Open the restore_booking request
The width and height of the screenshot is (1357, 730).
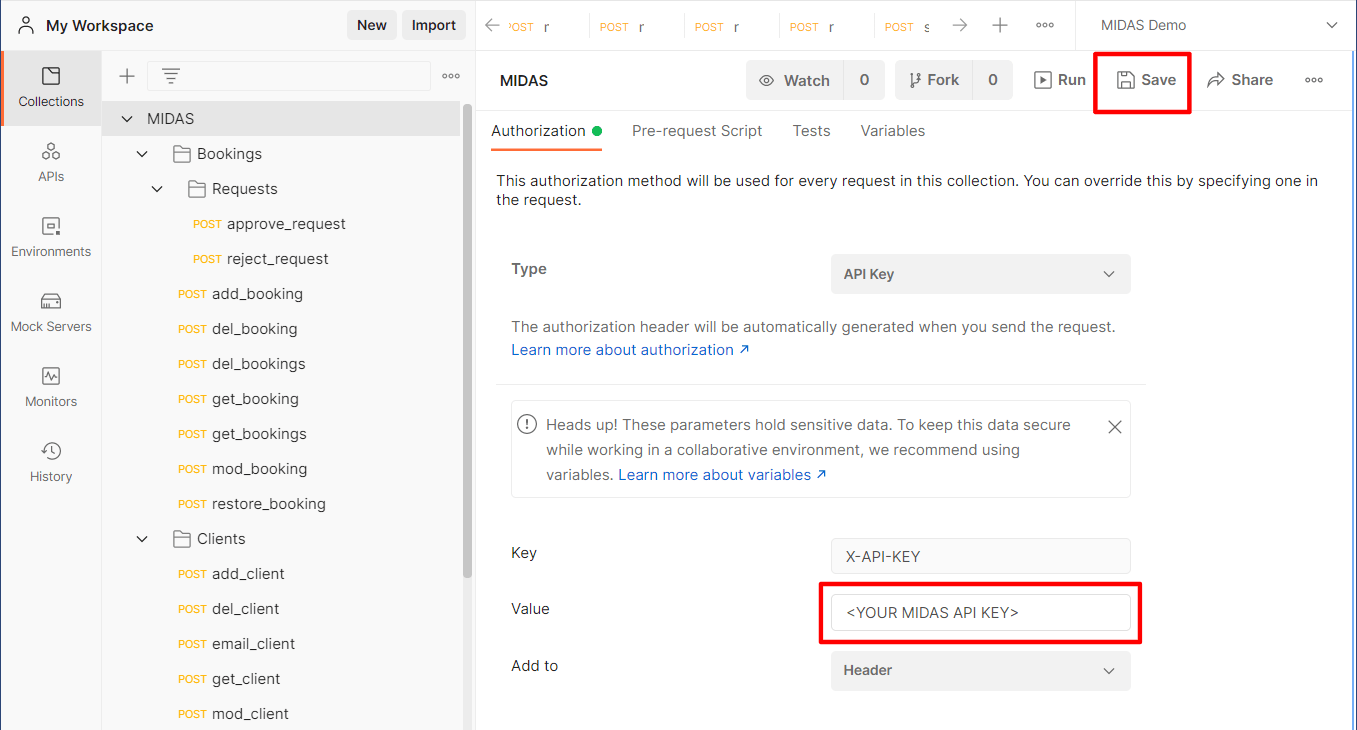(252, 504)
